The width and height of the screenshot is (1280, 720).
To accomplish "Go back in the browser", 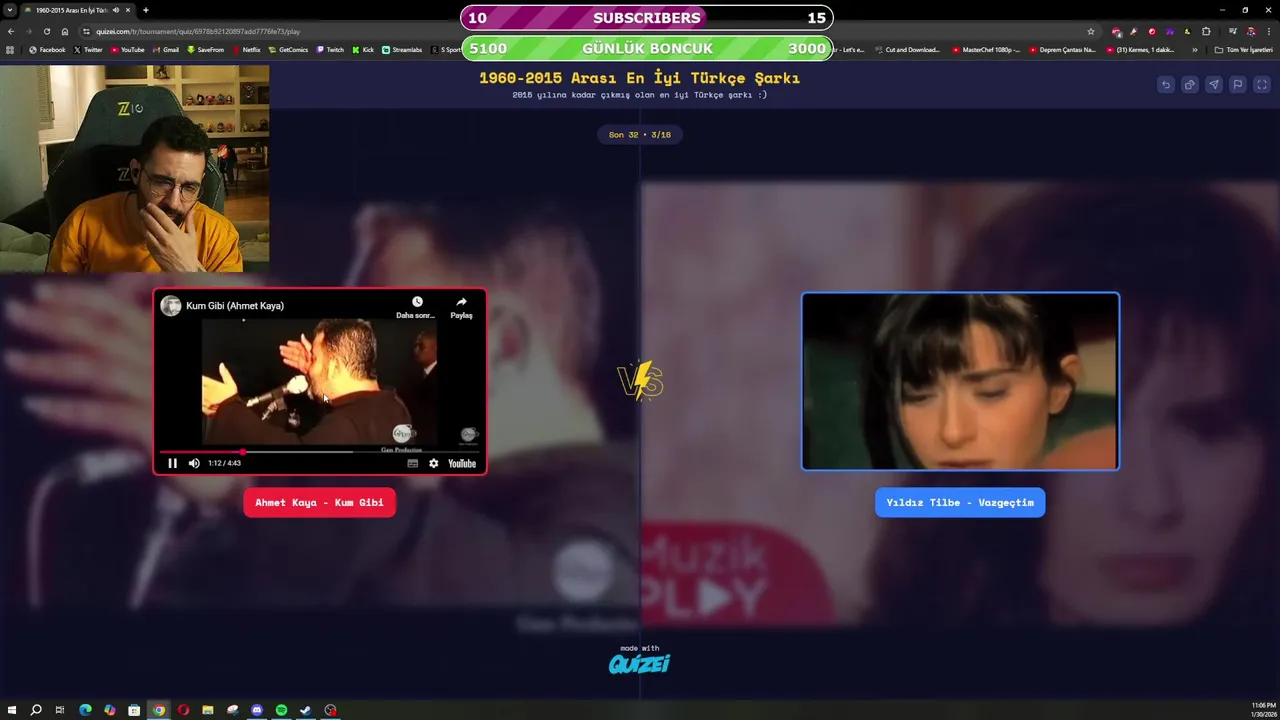I will coord(11,31).
